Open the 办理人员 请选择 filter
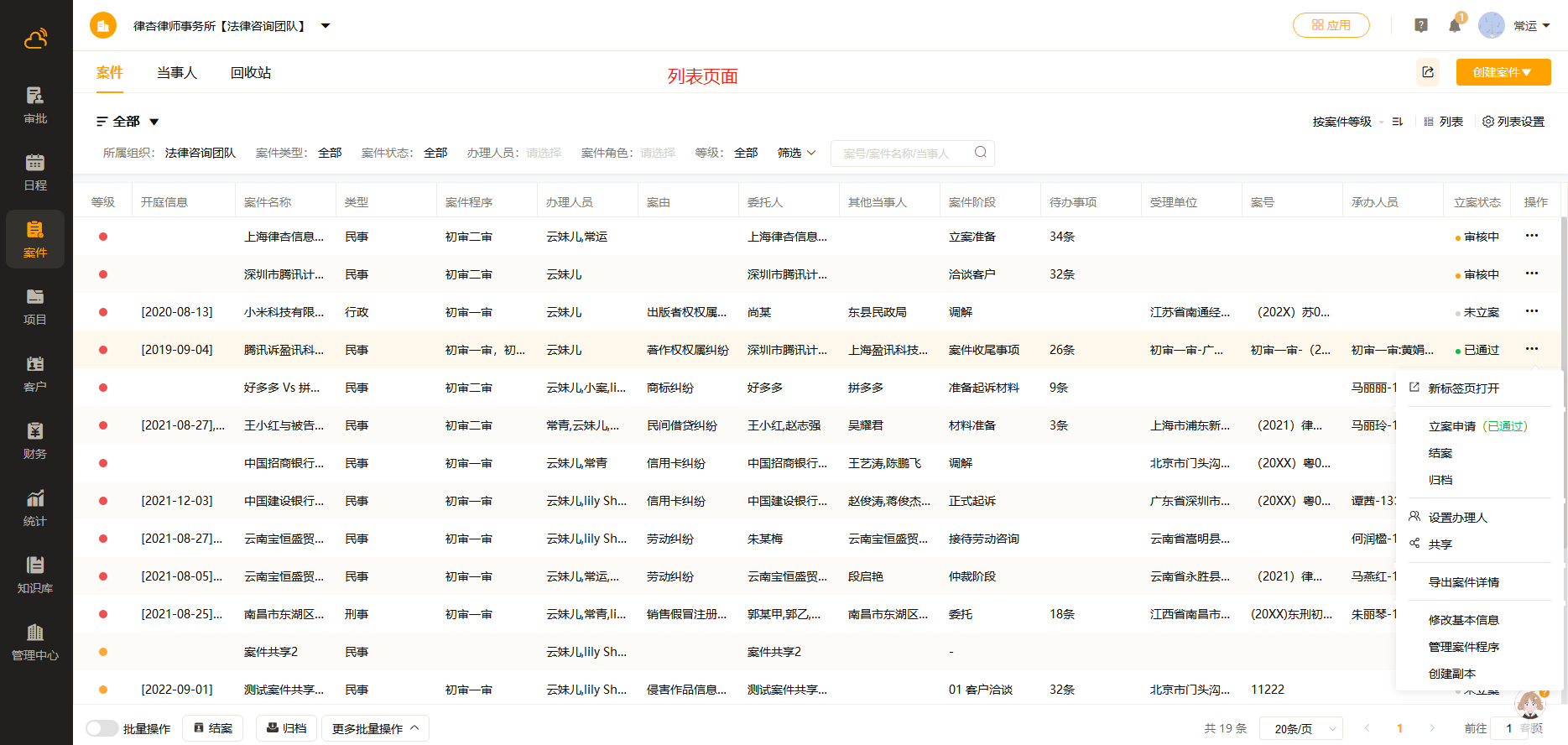This screenshot has width=1568, height=745. click(544, 153)
